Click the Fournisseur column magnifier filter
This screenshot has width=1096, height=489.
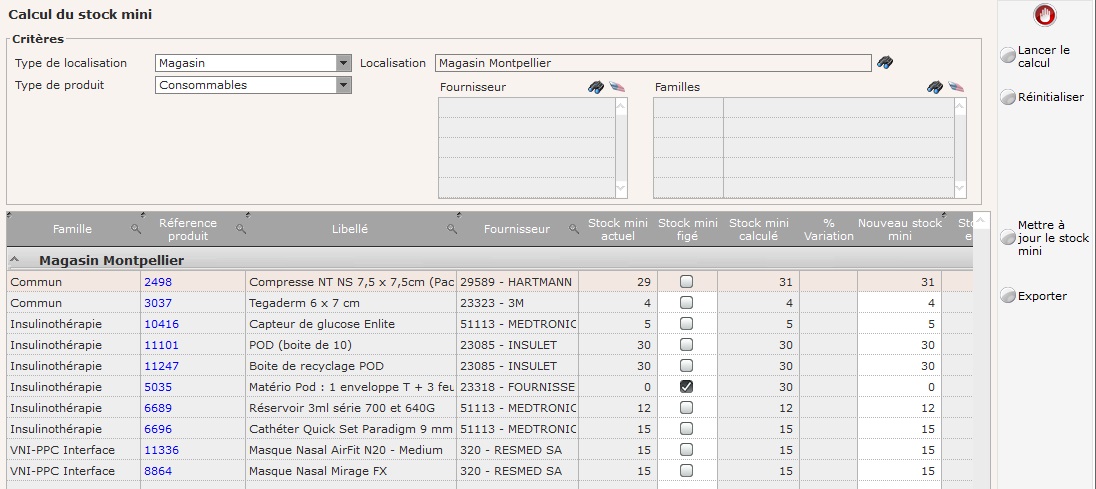(x=574, y=229)
